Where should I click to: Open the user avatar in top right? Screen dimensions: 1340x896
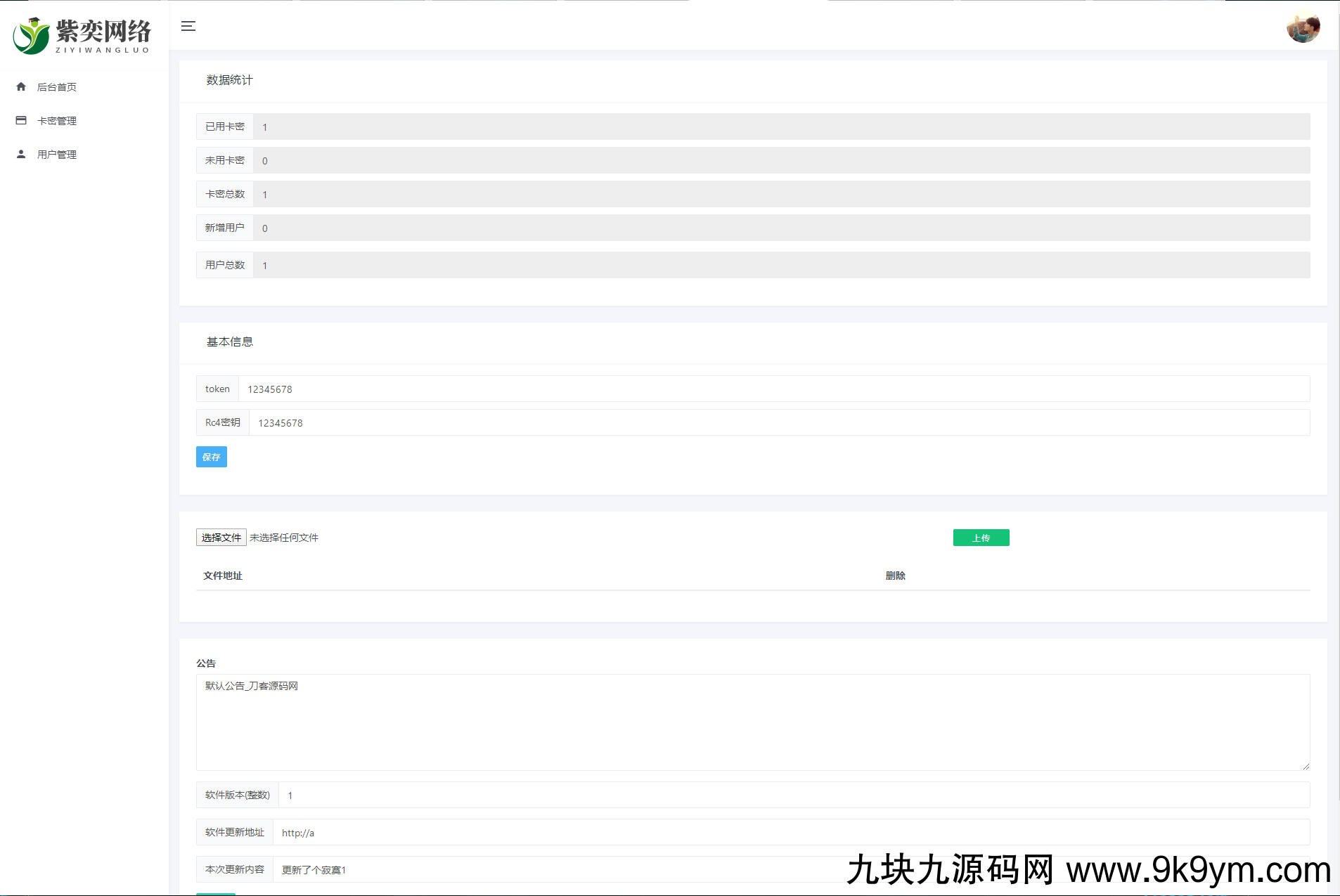(x=1303, y=28)
